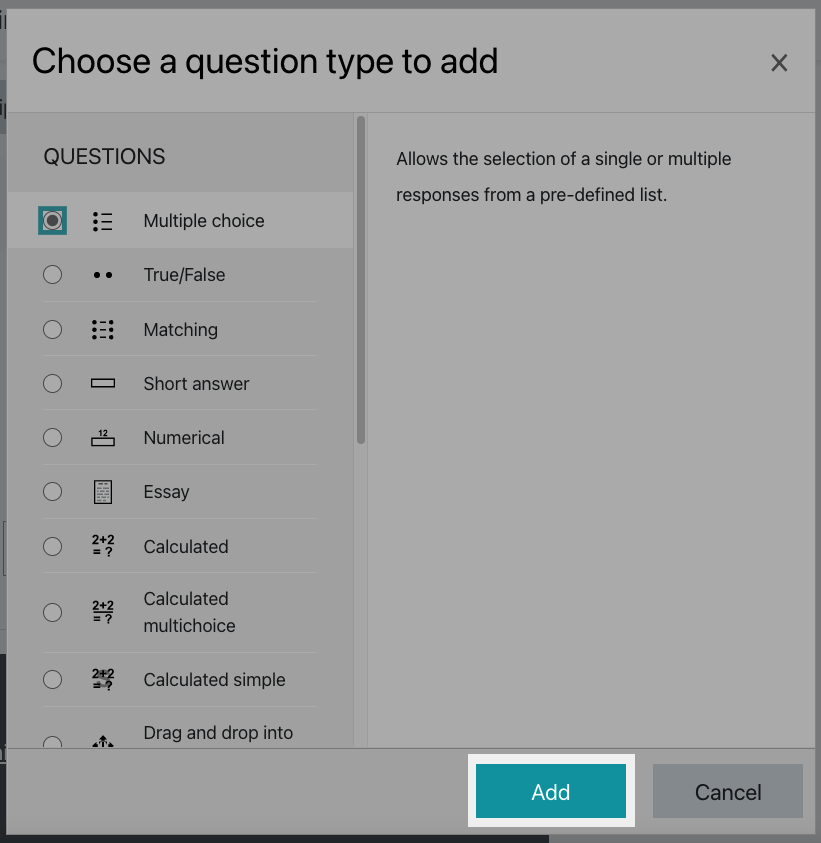Close the question type dialog with X

point(779,63)
